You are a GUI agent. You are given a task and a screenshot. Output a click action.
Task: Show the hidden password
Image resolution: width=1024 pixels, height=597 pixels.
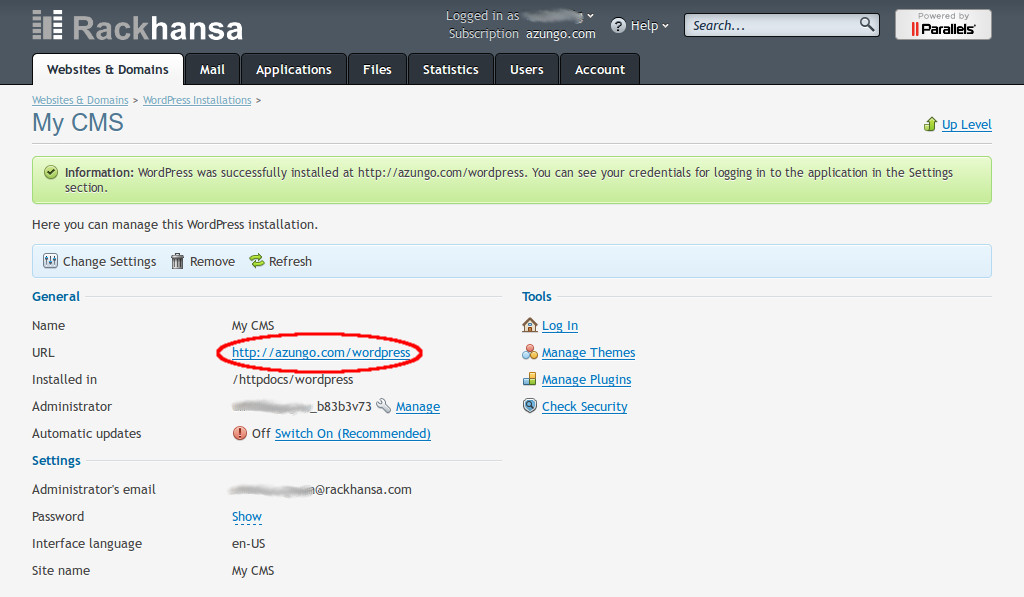247,516
